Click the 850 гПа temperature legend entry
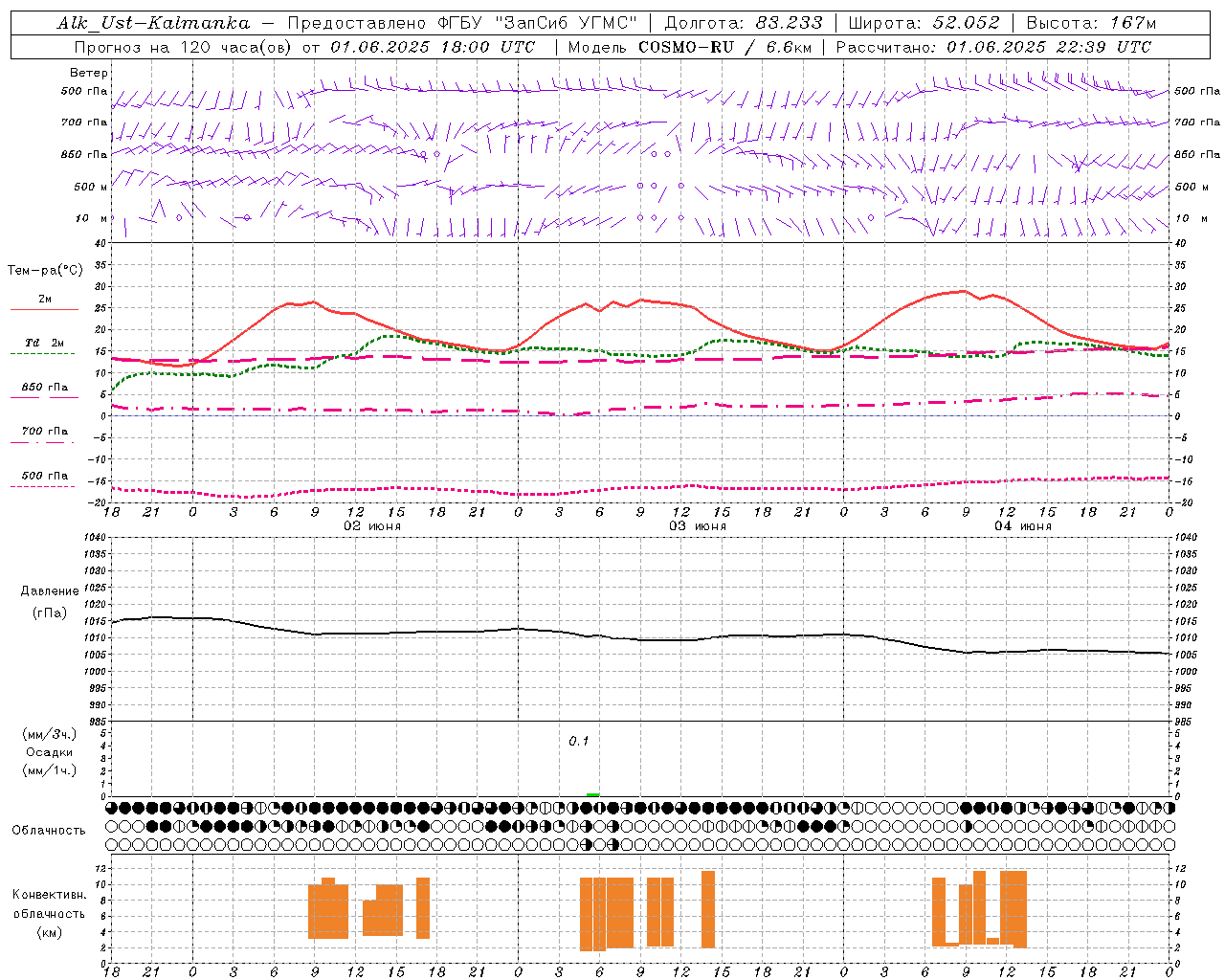Image resolution: width=1225 pixels, height=980 pixels. click(x=44, y=388)
